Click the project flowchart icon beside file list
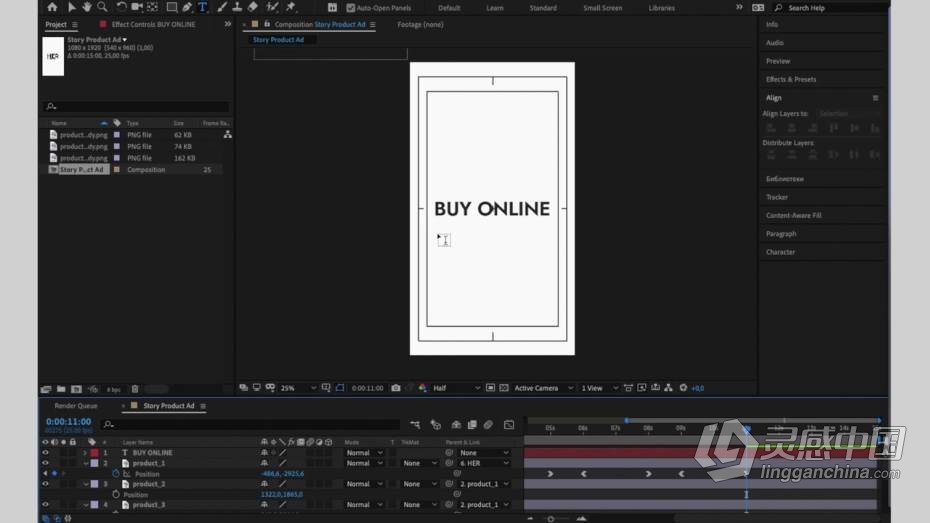This screenshot has width=930, height=523. pos(227,135)
